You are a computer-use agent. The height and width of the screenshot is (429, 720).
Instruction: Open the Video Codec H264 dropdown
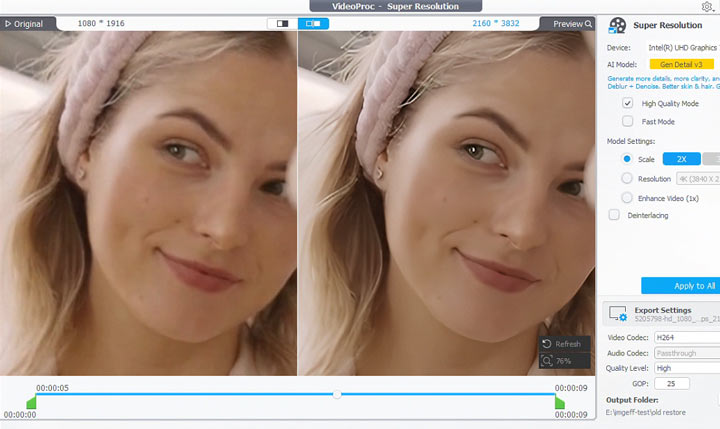(x=687, y=337)
